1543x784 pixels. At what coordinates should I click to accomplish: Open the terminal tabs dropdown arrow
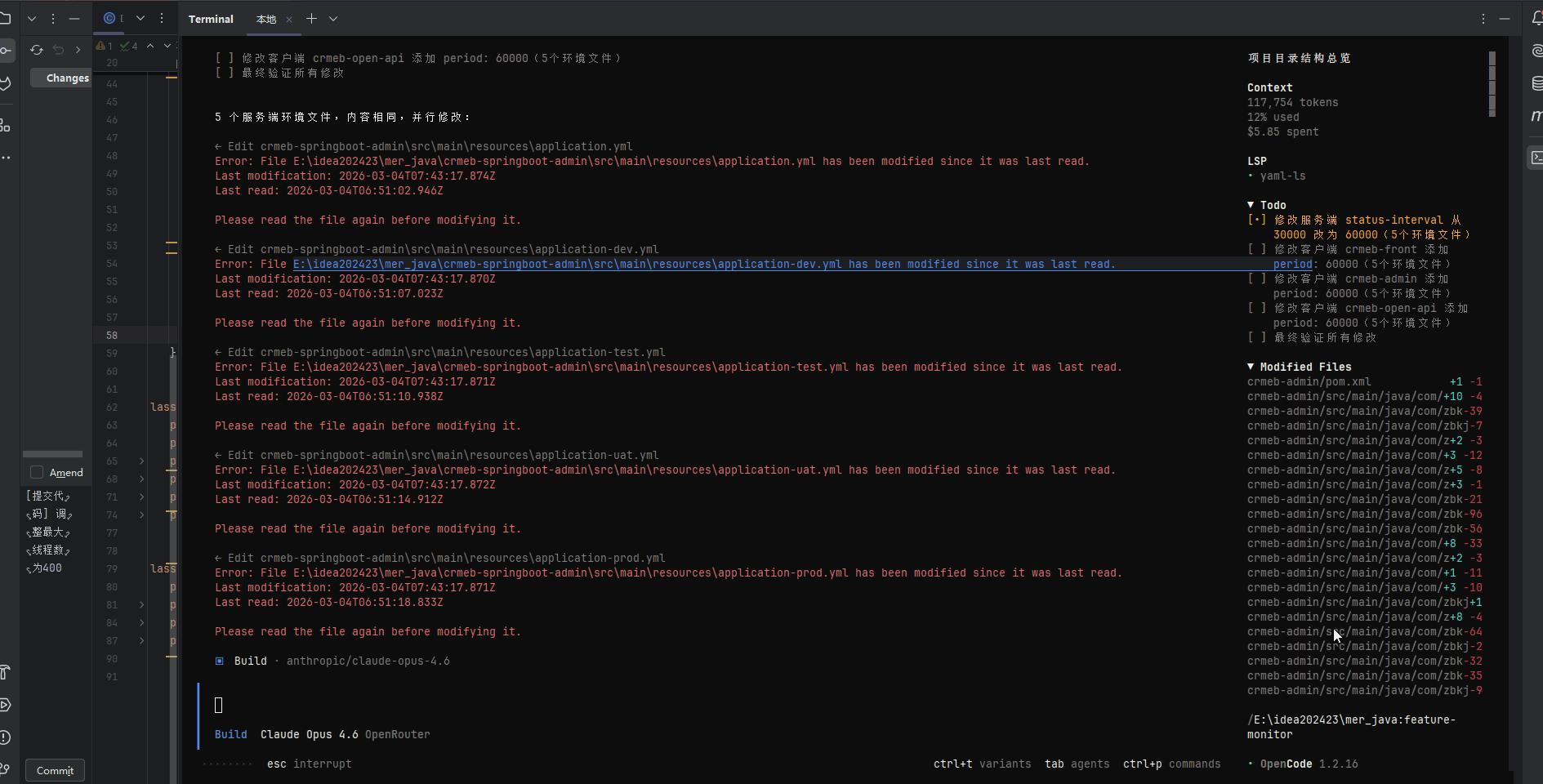click(333, 18)
